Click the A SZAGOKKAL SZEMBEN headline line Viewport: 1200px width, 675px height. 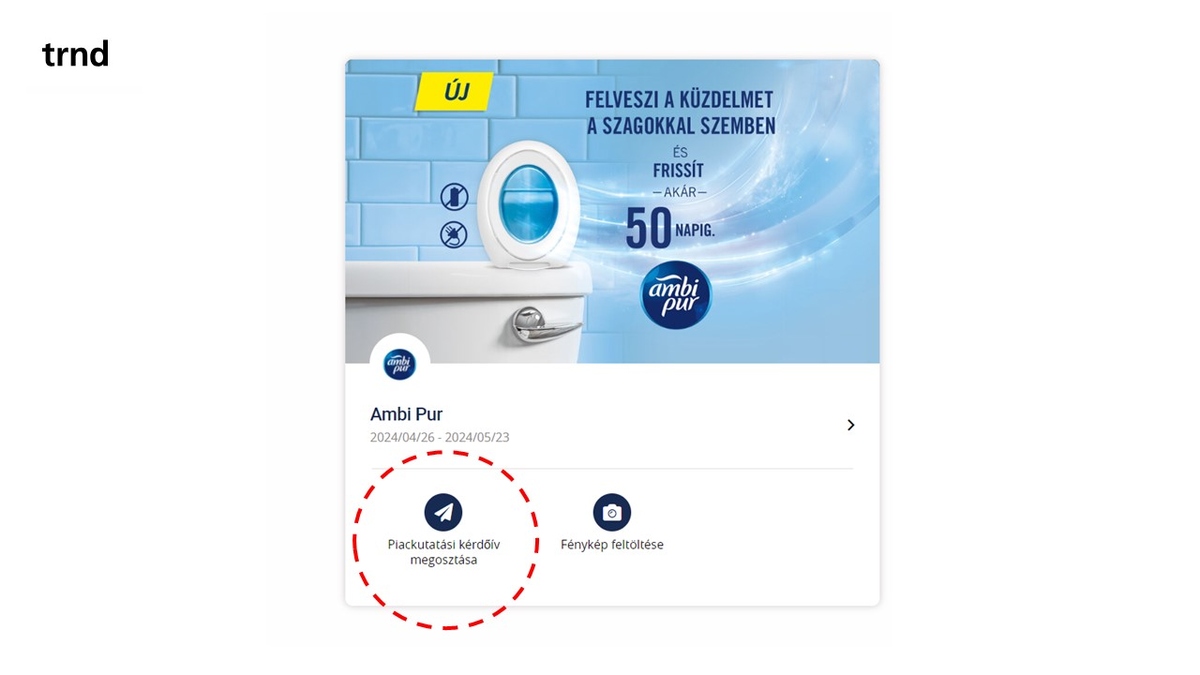(x=681, y=126)
